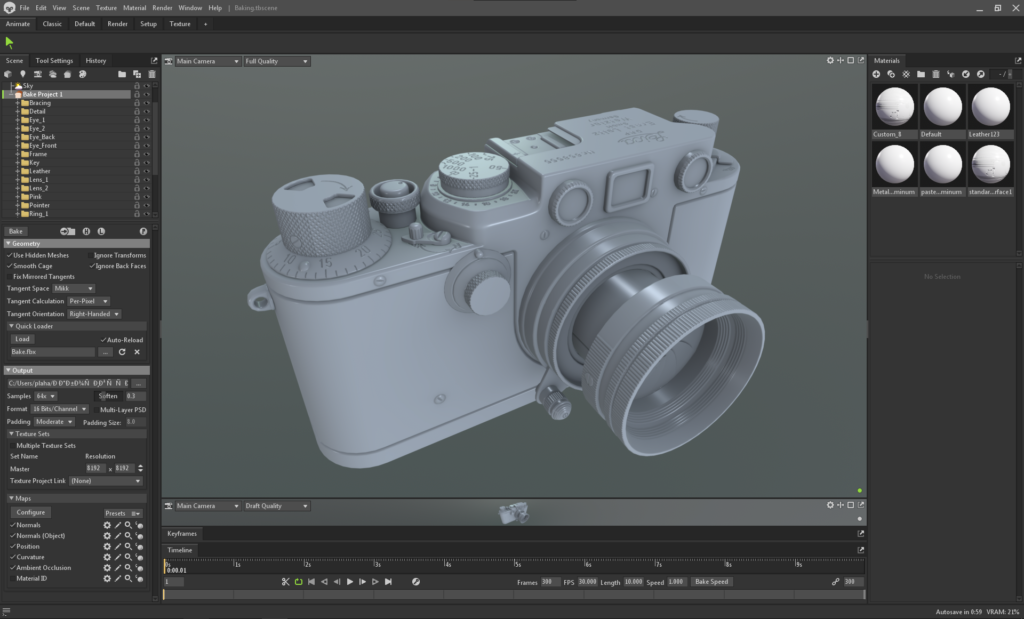The image size is (1024, 619).
Task: Click the timeline cut scissors icon
Action: click(x=285, y=581)
